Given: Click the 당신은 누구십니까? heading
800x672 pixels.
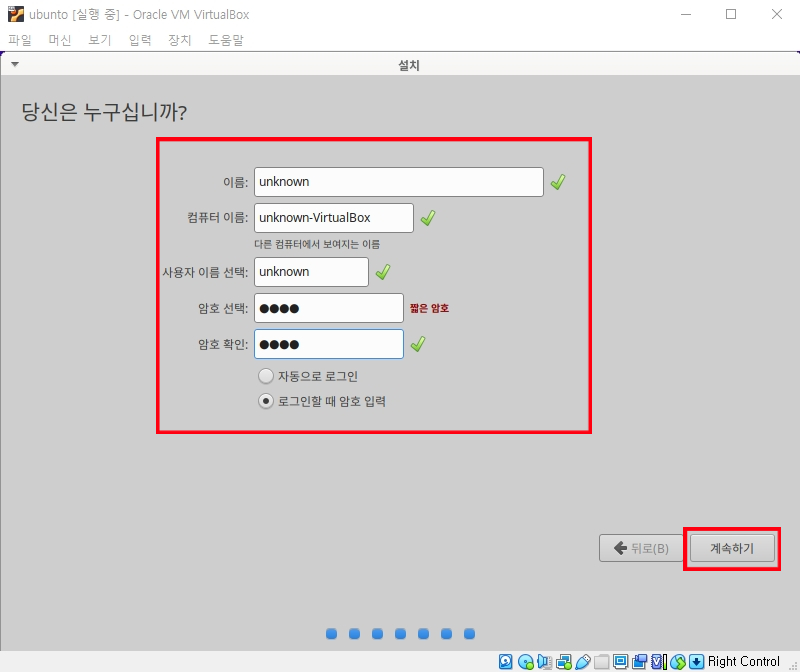Looking at the screenshot, I should tap(104, 112).
